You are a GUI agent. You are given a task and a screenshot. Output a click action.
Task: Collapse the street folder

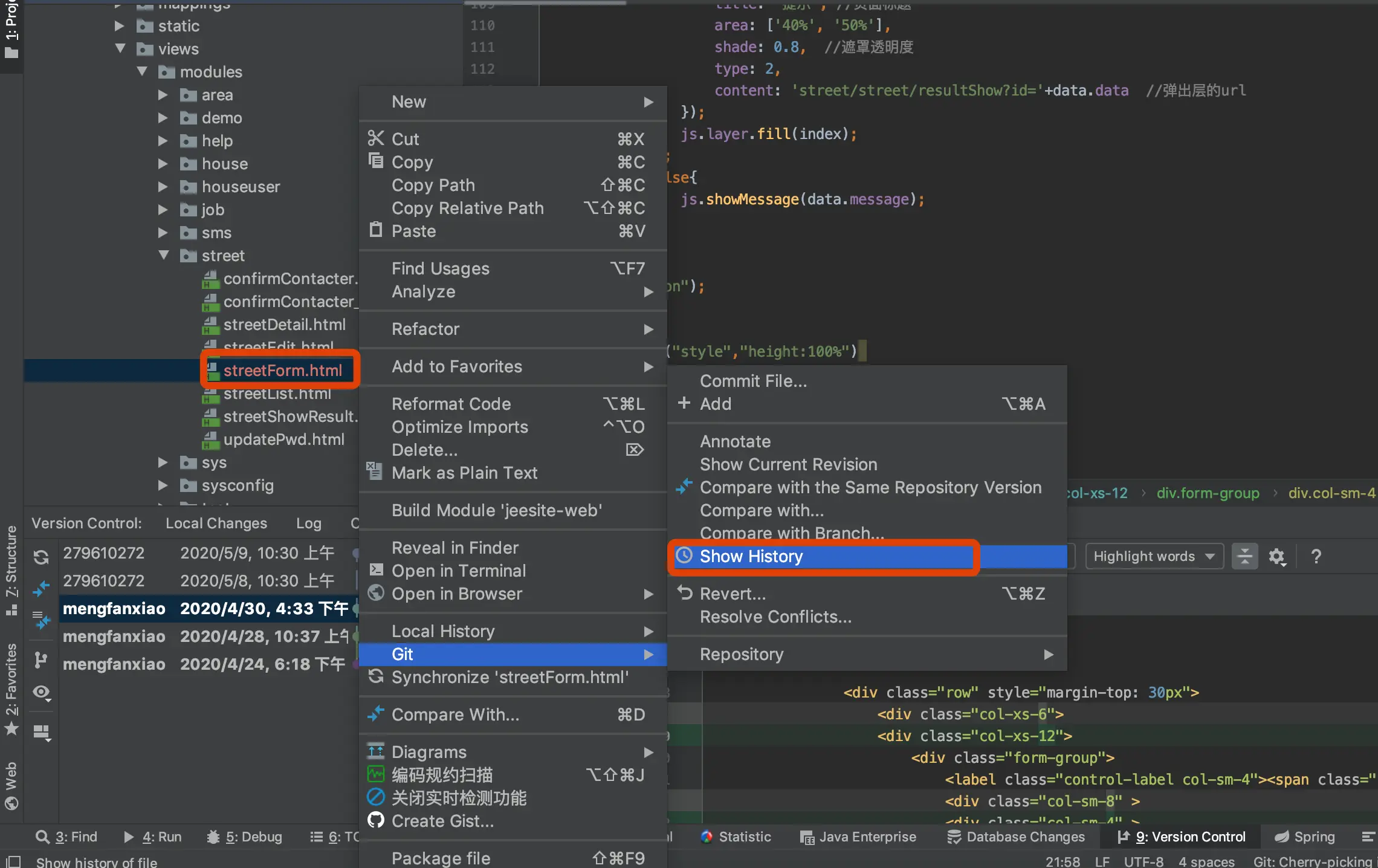click(164, 256)
